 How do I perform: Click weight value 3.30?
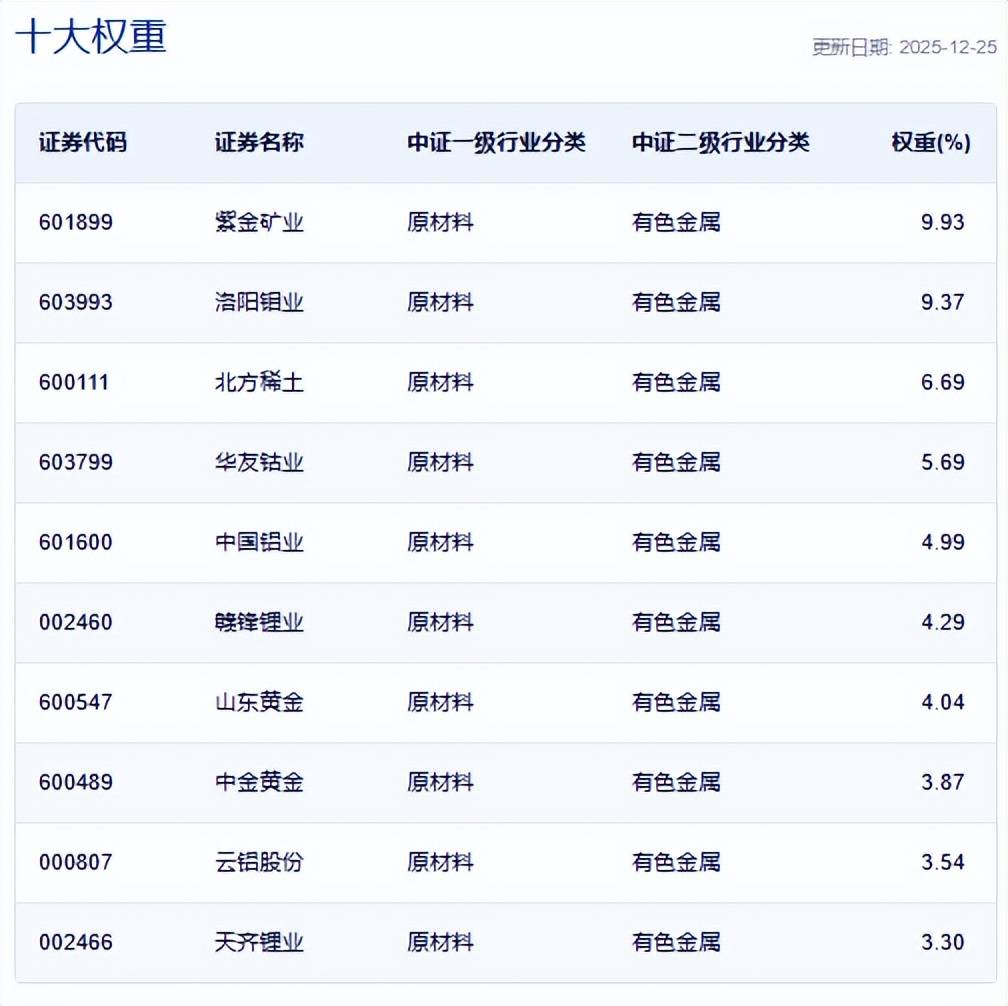tap(942, 942)
